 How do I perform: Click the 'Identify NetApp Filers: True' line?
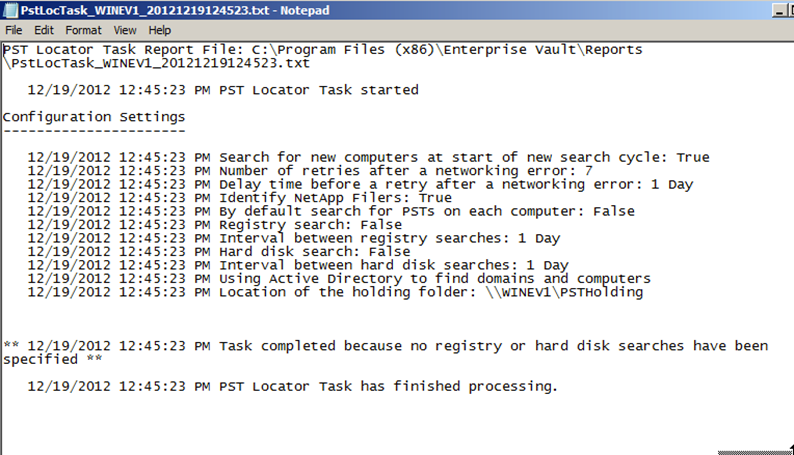point(240,198)
